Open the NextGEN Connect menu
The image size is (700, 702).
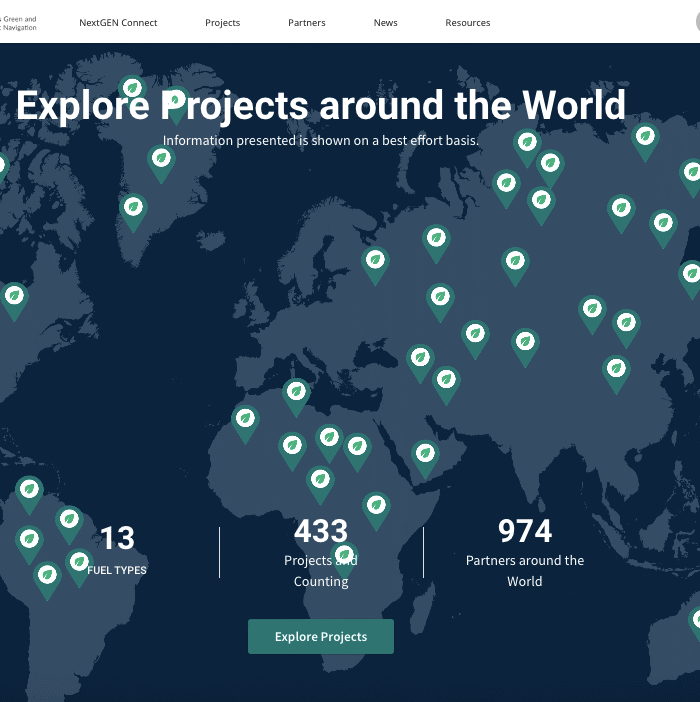tap(118, 23)
